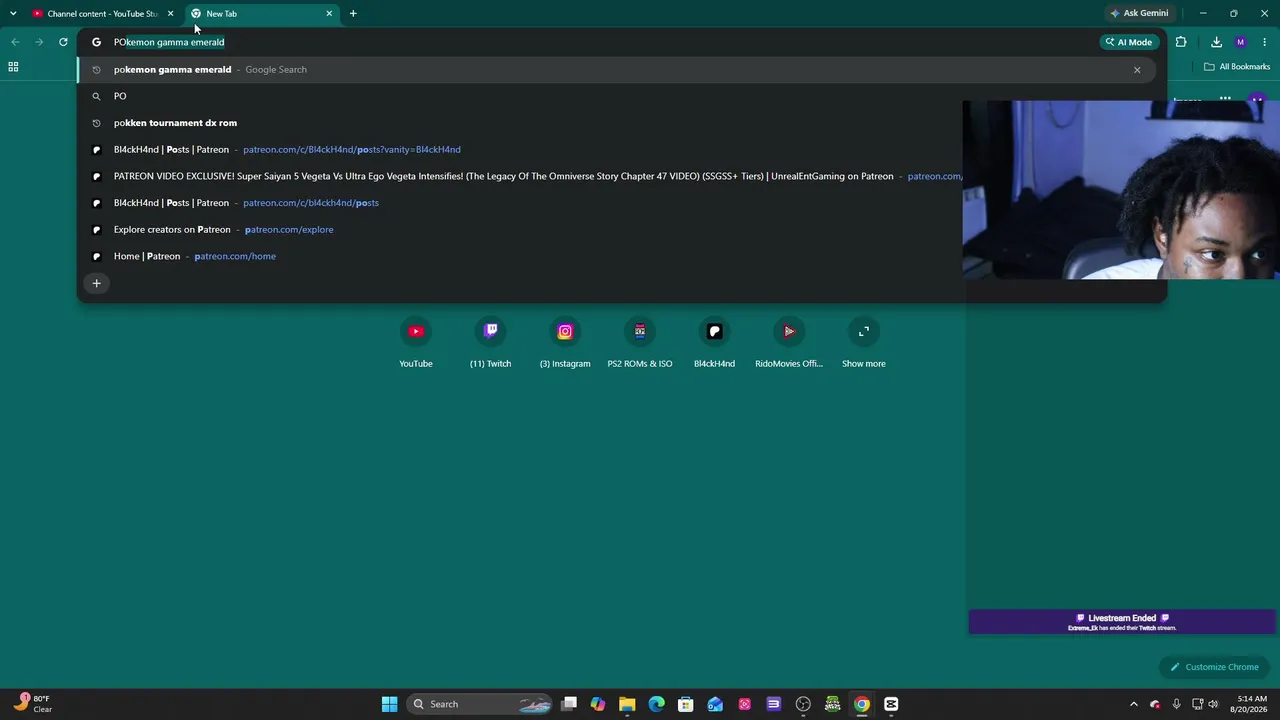Image resolution: width=1280 pixels, height=720 pixels.
Task: Open the Chrome downloads icon
Action: [1216, 42]
